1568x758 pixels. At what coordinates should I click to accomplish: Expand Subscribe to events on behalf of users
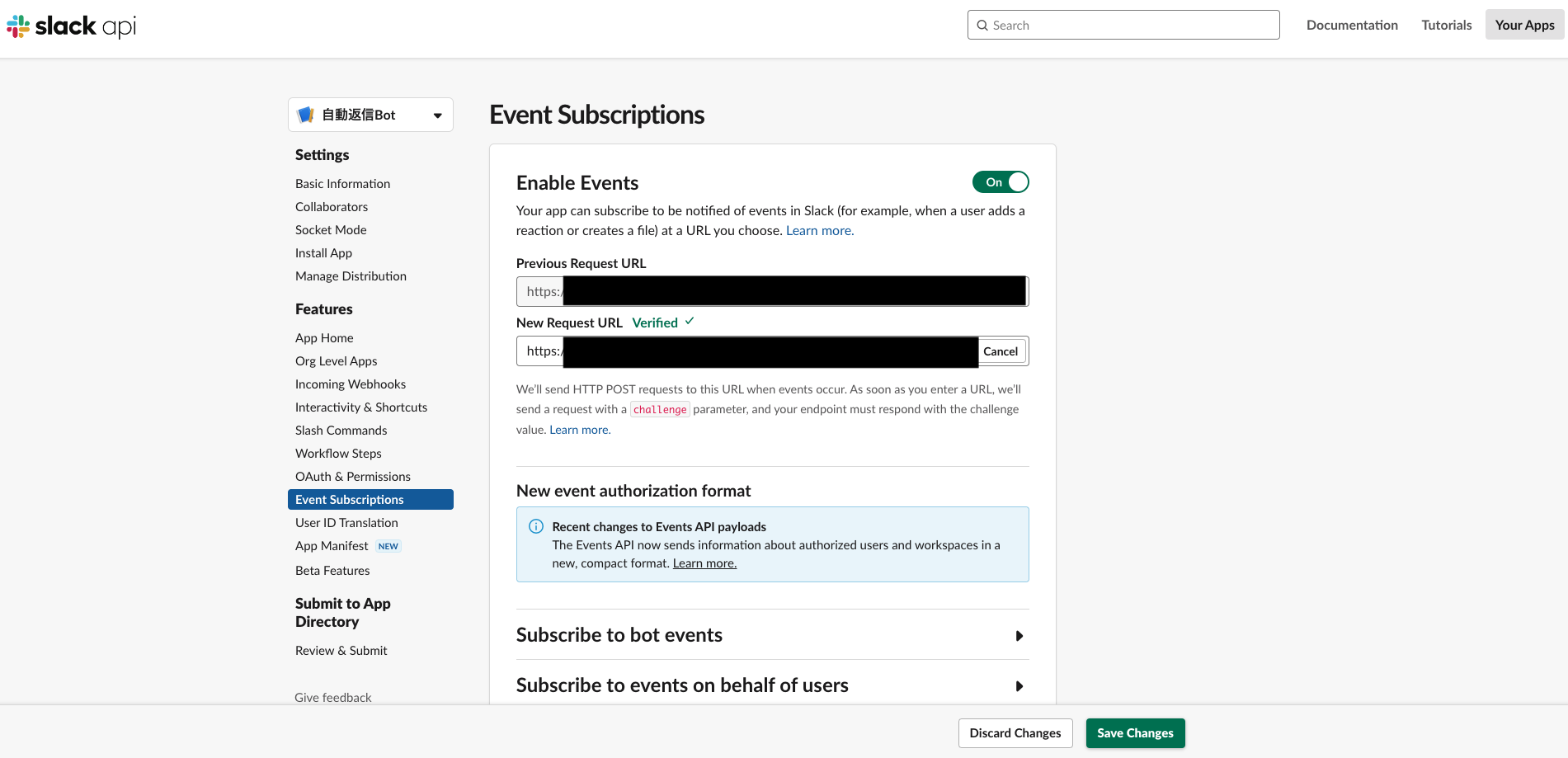(x=1019, y=686)
